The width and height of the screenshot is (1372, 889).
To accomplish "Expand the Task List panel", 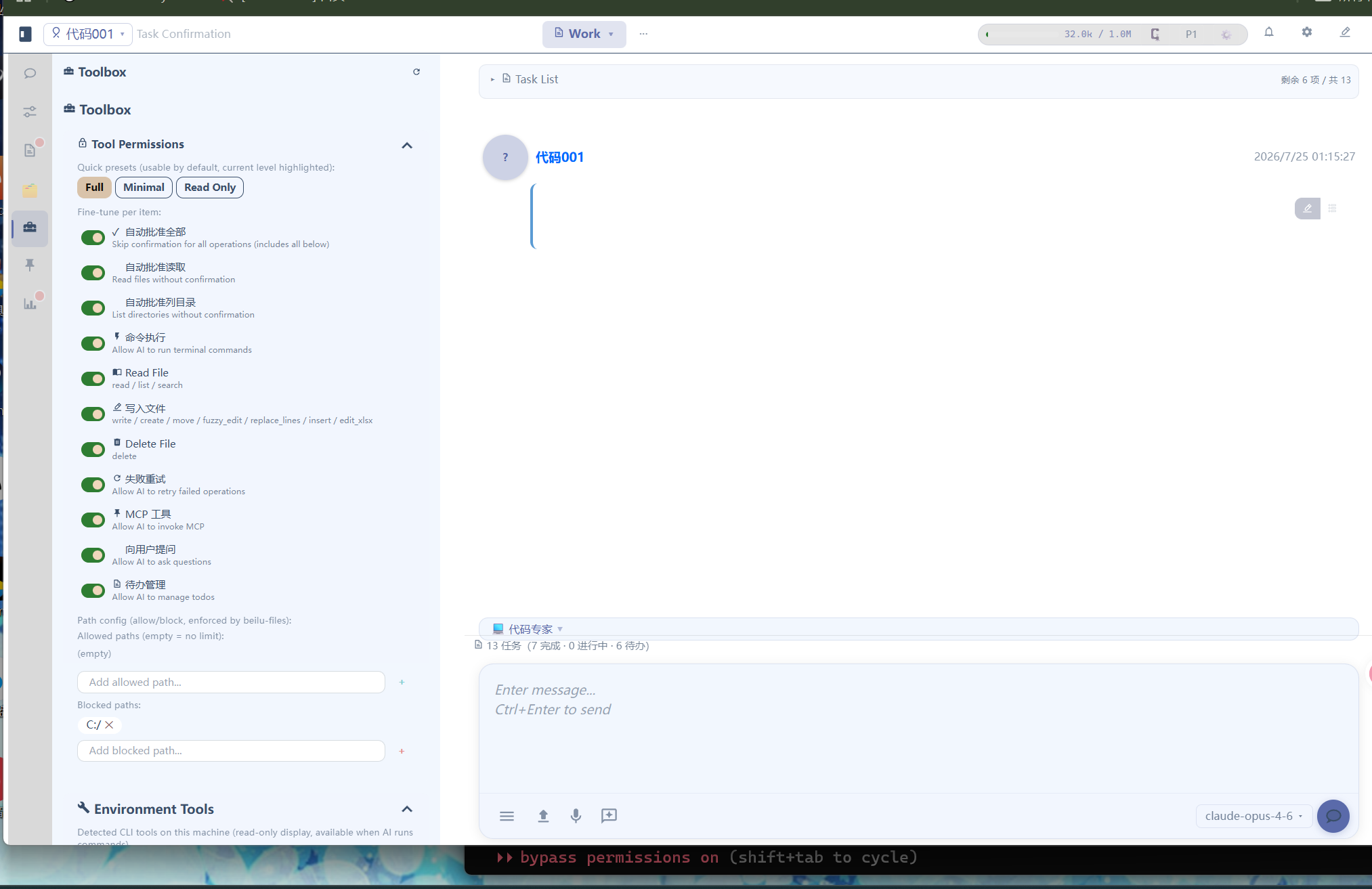I will tap(492, 79).
